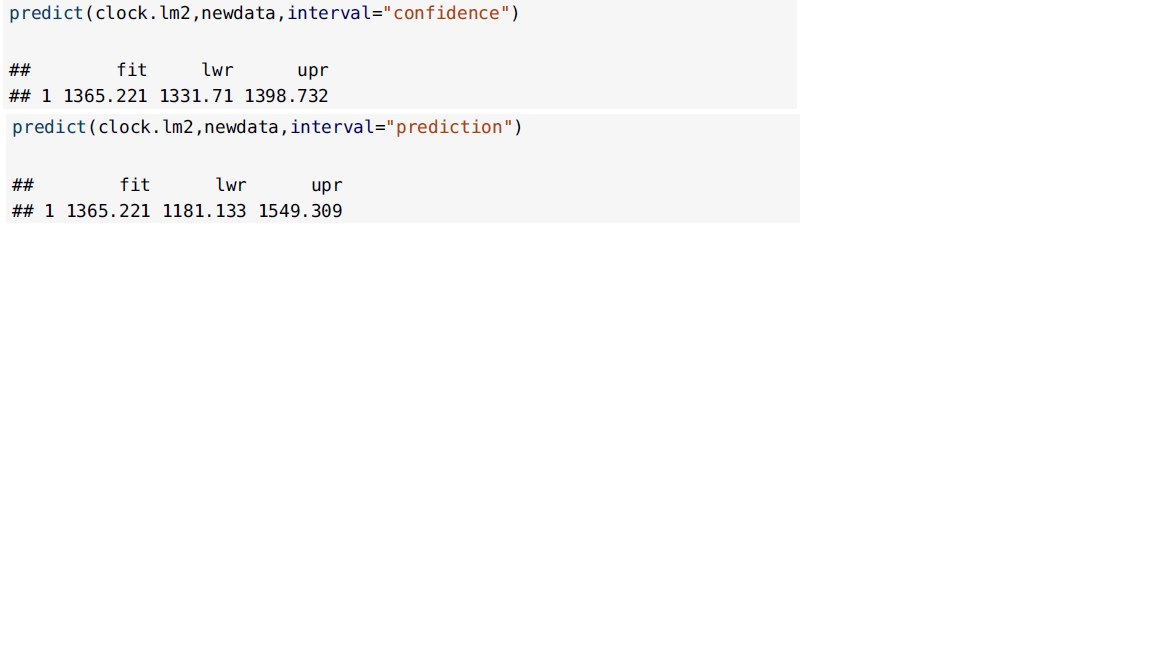Click the lwr header in the first output
The width and height of the screenshot is (1152, 648).
pyautogui.click(x=217, y=71)
